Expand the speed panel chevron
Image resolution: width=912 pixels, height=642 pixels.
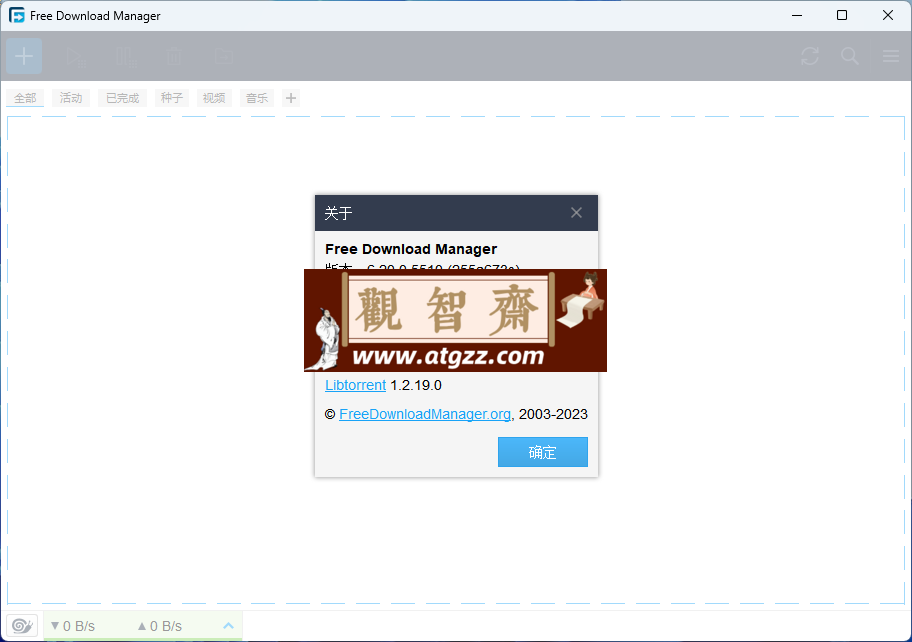tap(229, 626)
